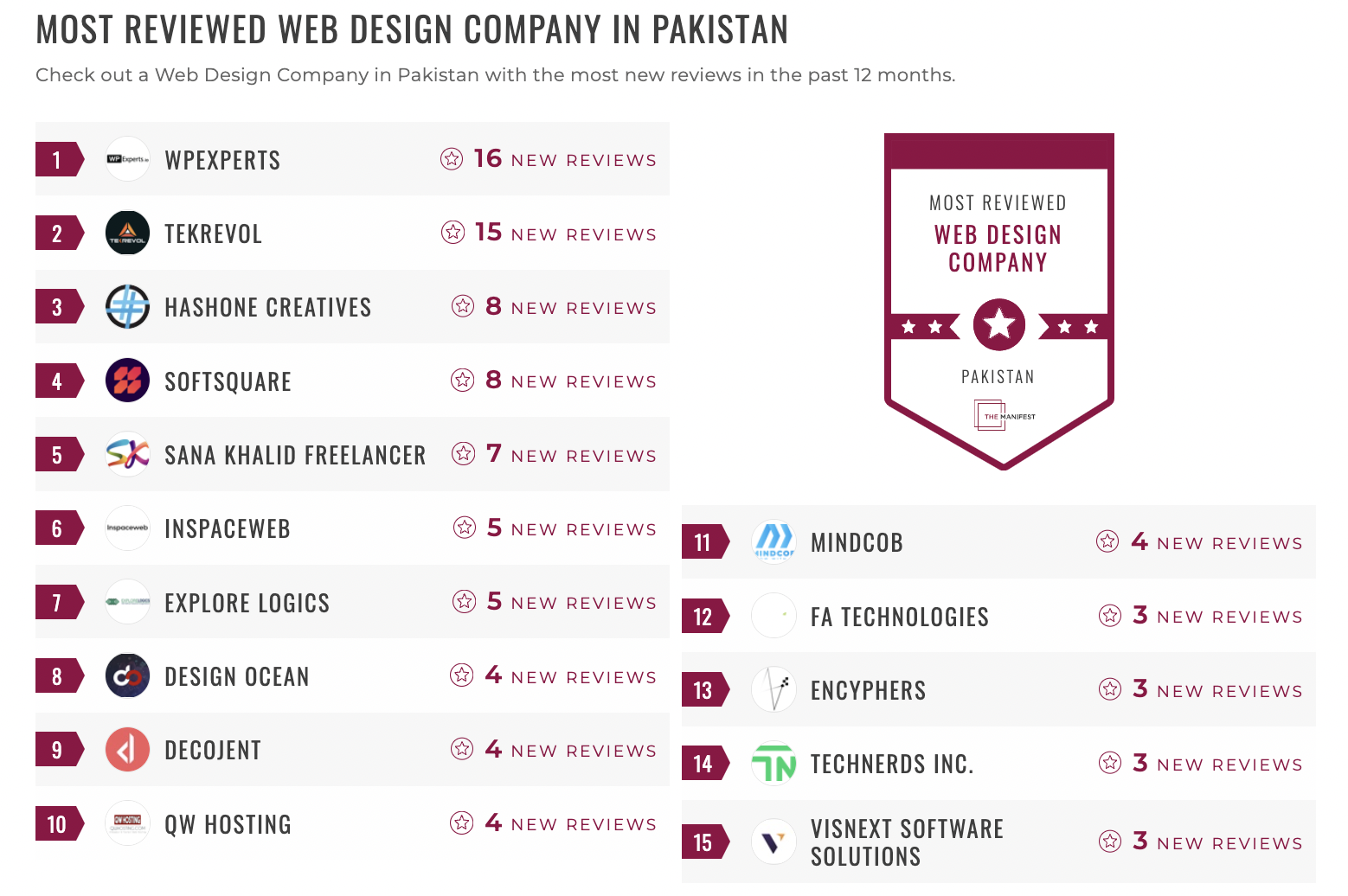This screenshot has width=1348, height=896.
Task: Click the Visnext Software Solutions logo
Action: [773, 842]
